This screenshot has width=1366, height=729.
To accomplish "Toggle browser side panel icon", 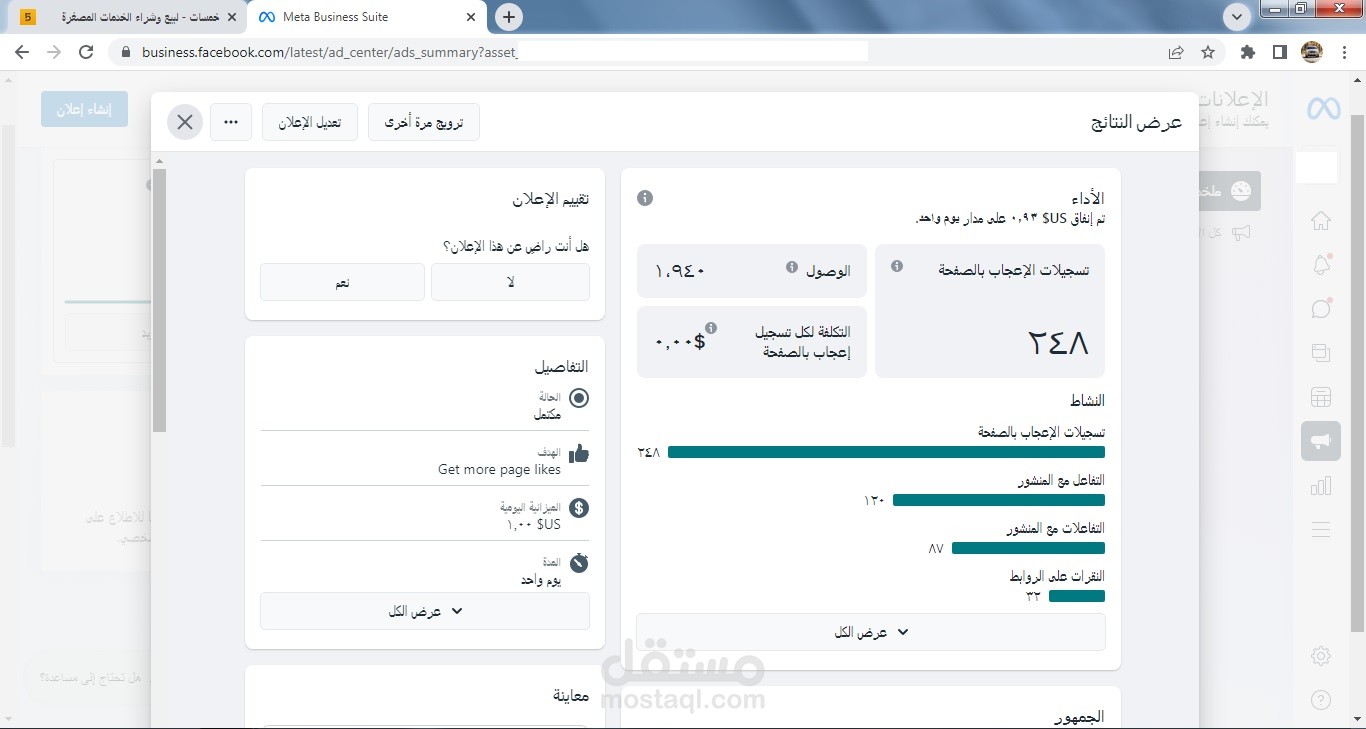I will (x=1279, y=52).
